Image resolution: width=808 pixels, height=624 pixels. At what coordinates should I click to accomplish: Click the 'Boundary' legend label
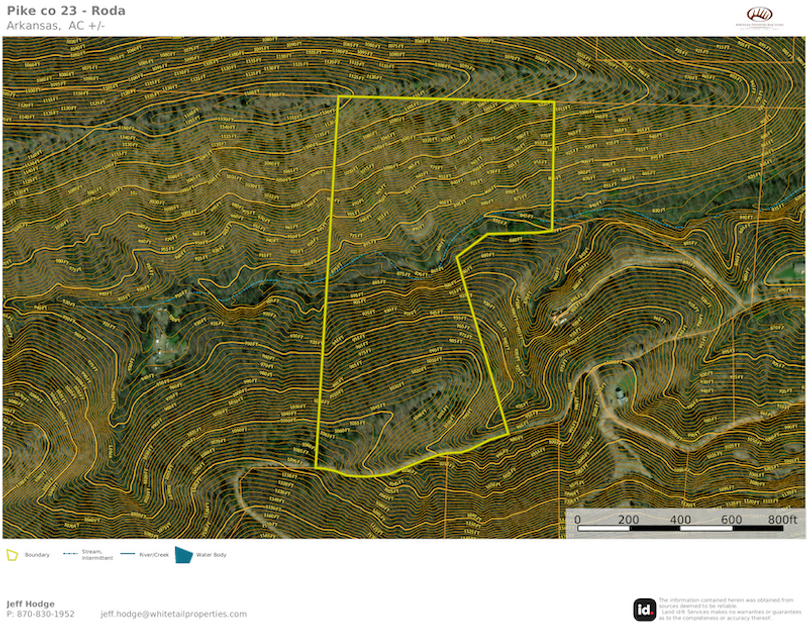[37, 555]
